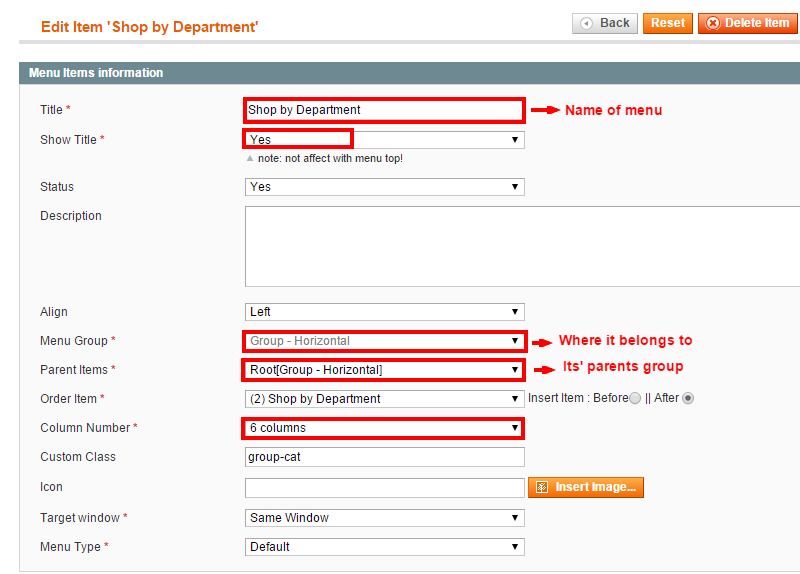Click the note triangle icon under Show Title

click(250, 159)
